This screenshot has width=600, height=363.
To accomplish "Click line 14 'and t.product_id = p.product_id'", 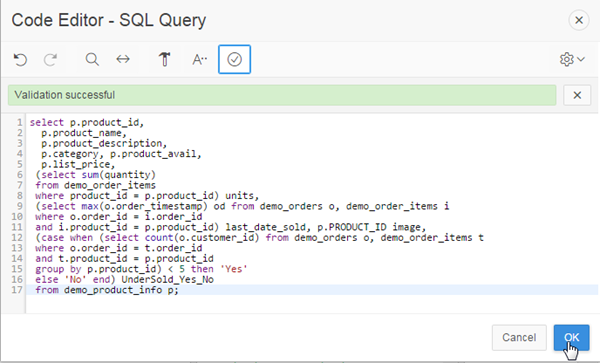I will 124,258.
